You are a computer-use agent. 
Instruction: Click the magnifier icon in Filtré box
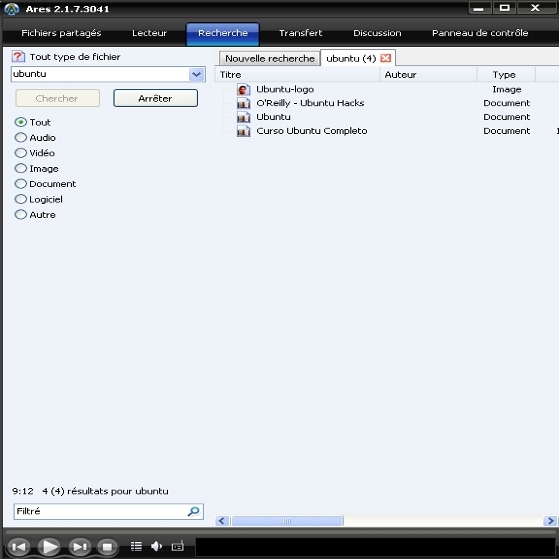coord(194,512)
